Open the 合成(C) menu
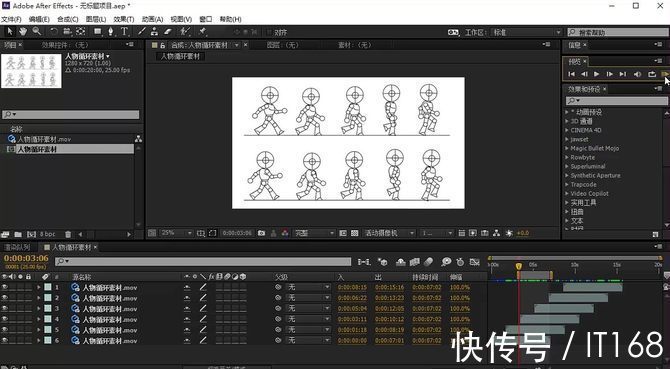Image resolution: width=670 pixels, height=369 pixels. pyautogui.click(x=68, y=19)
